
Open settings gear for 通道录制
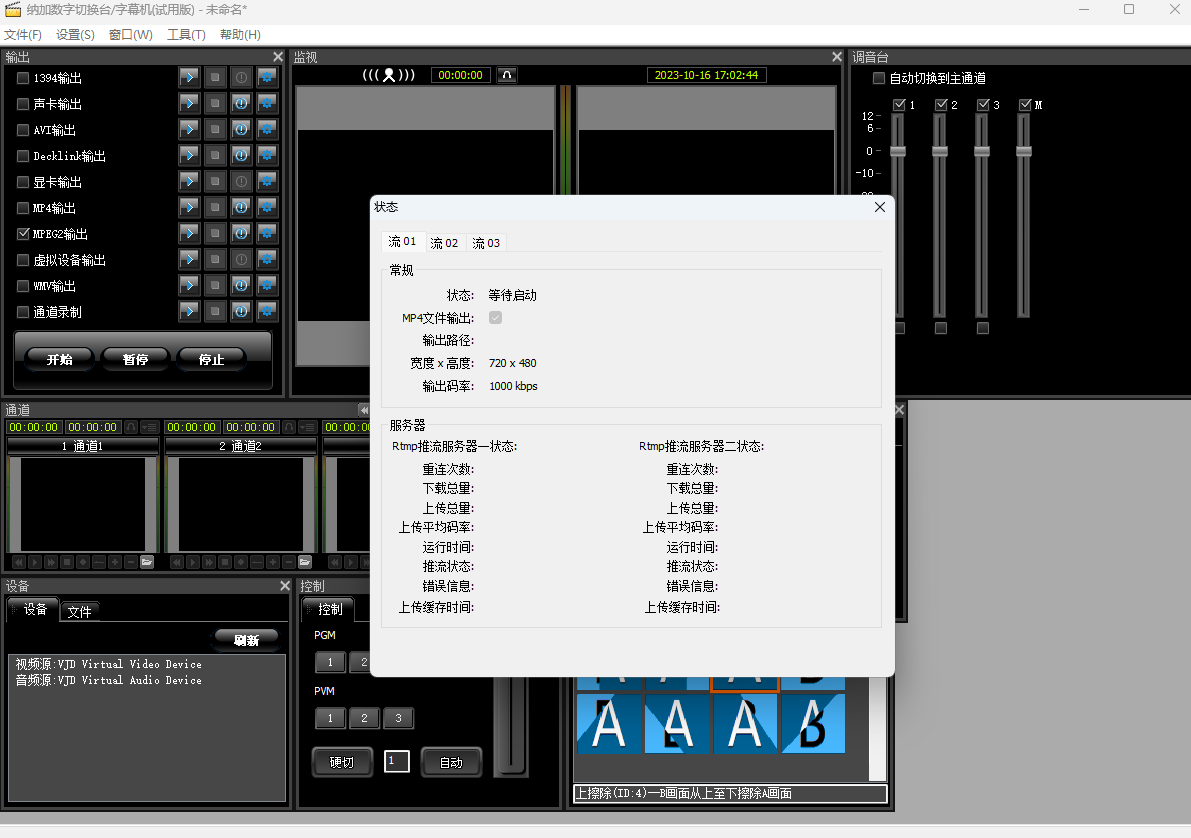tap(267, 311)
